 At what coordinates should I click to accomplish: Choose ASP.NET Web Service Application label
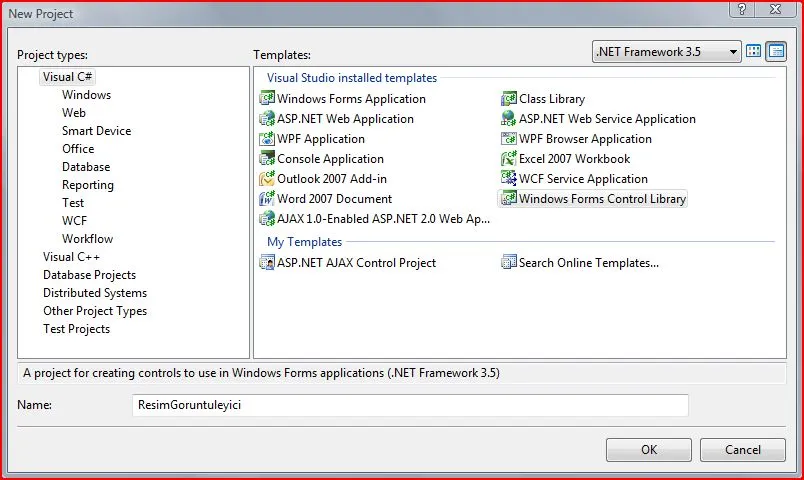tap(607, 118)
